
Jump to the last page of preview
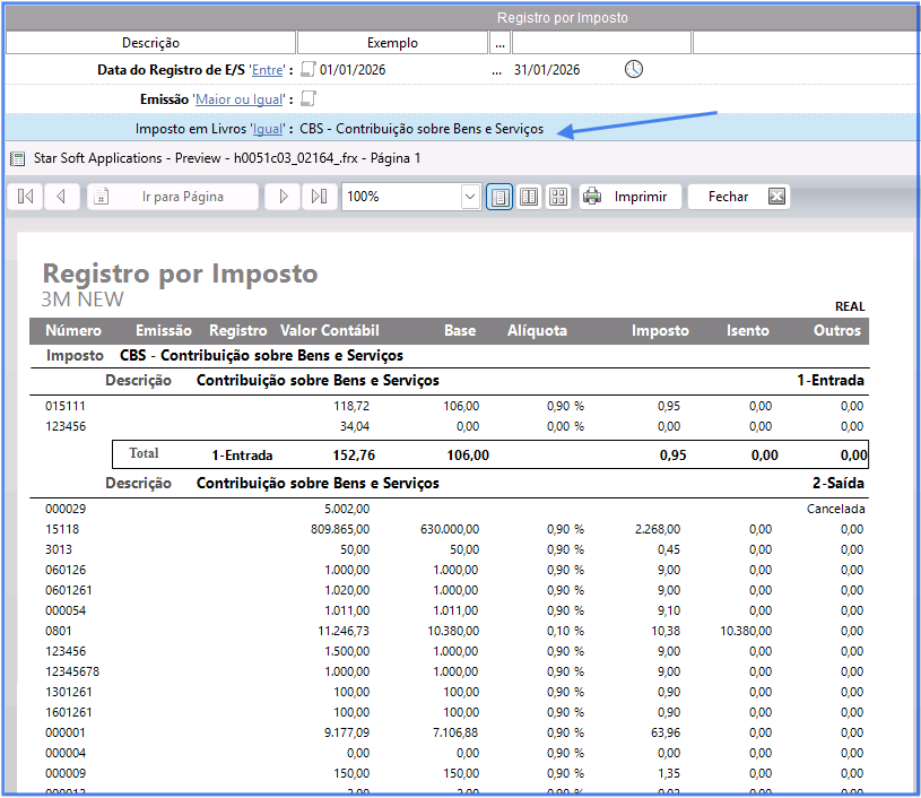point(318,197)
